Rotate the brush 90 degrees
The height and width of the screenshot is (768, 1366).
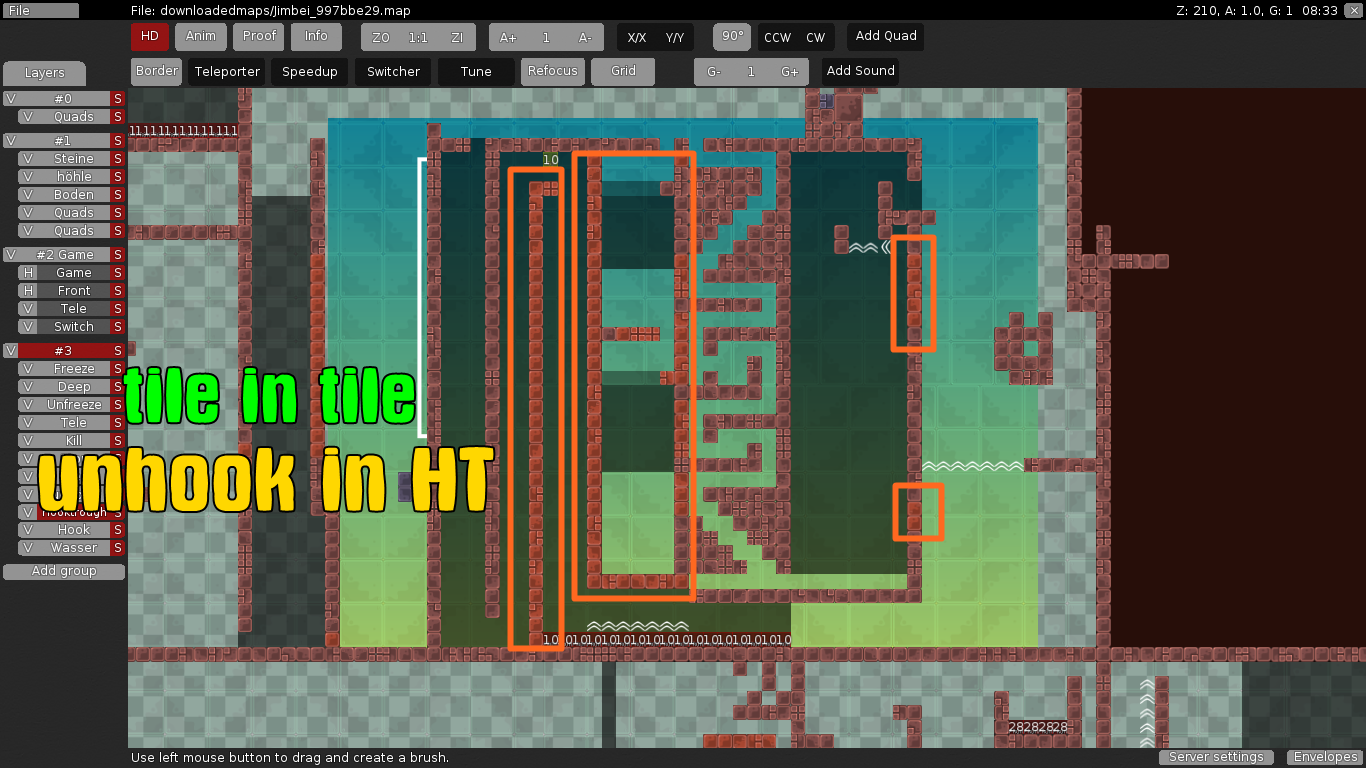(731, 36)
